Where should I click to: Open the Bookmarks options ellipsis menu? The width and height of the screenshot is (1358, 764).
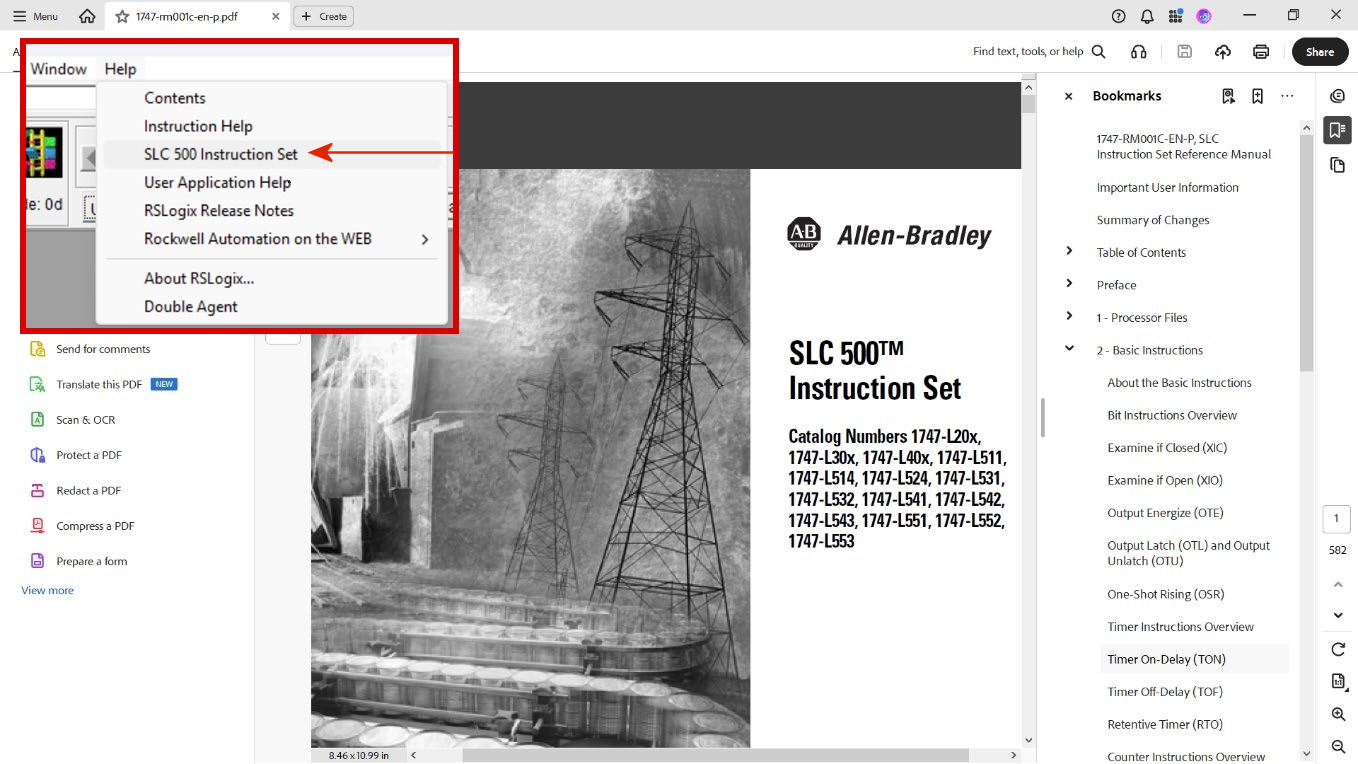1287,96
